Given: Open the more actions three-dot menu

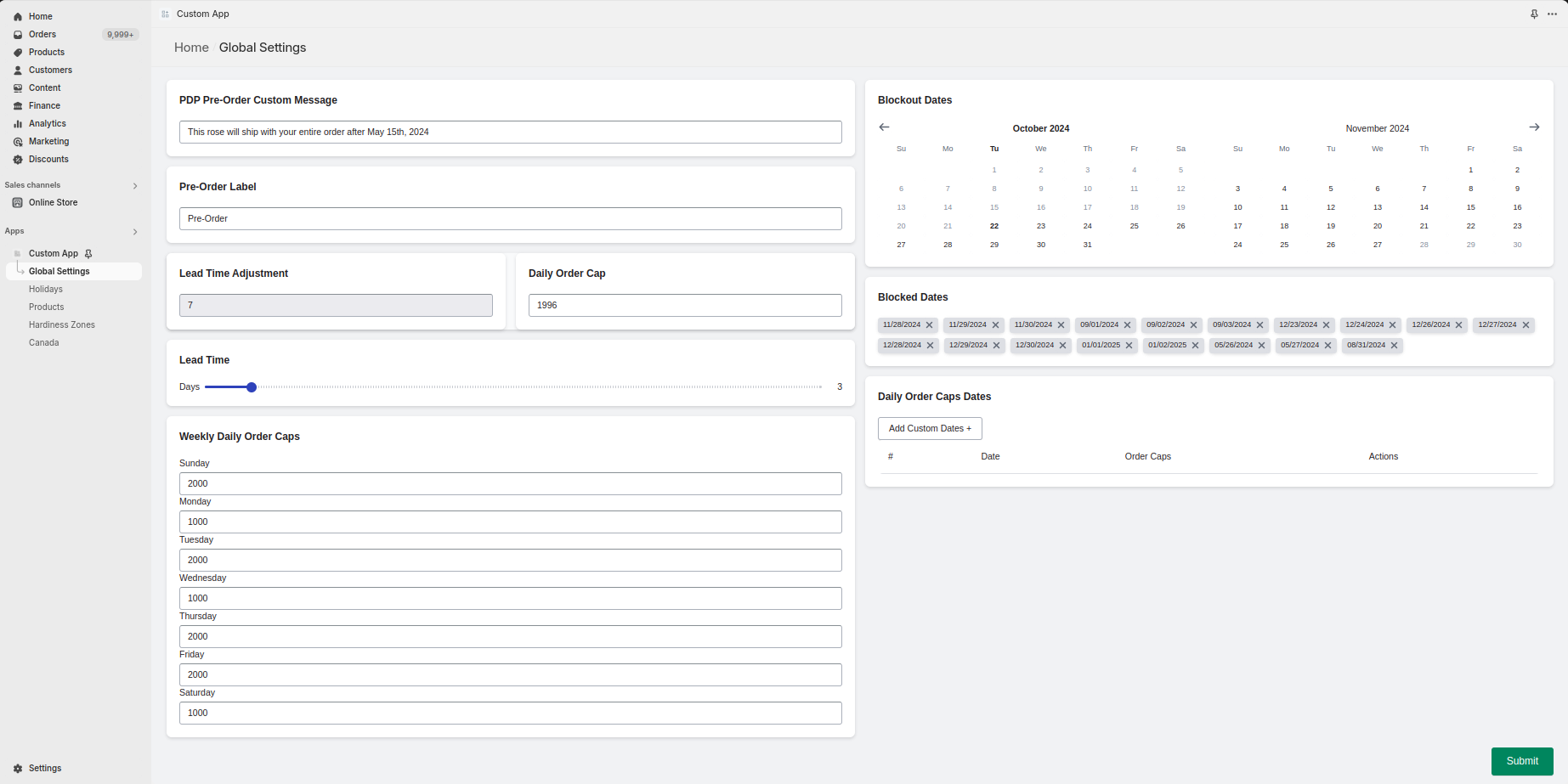Looking at the screenshot, I should pos(1552,14).
